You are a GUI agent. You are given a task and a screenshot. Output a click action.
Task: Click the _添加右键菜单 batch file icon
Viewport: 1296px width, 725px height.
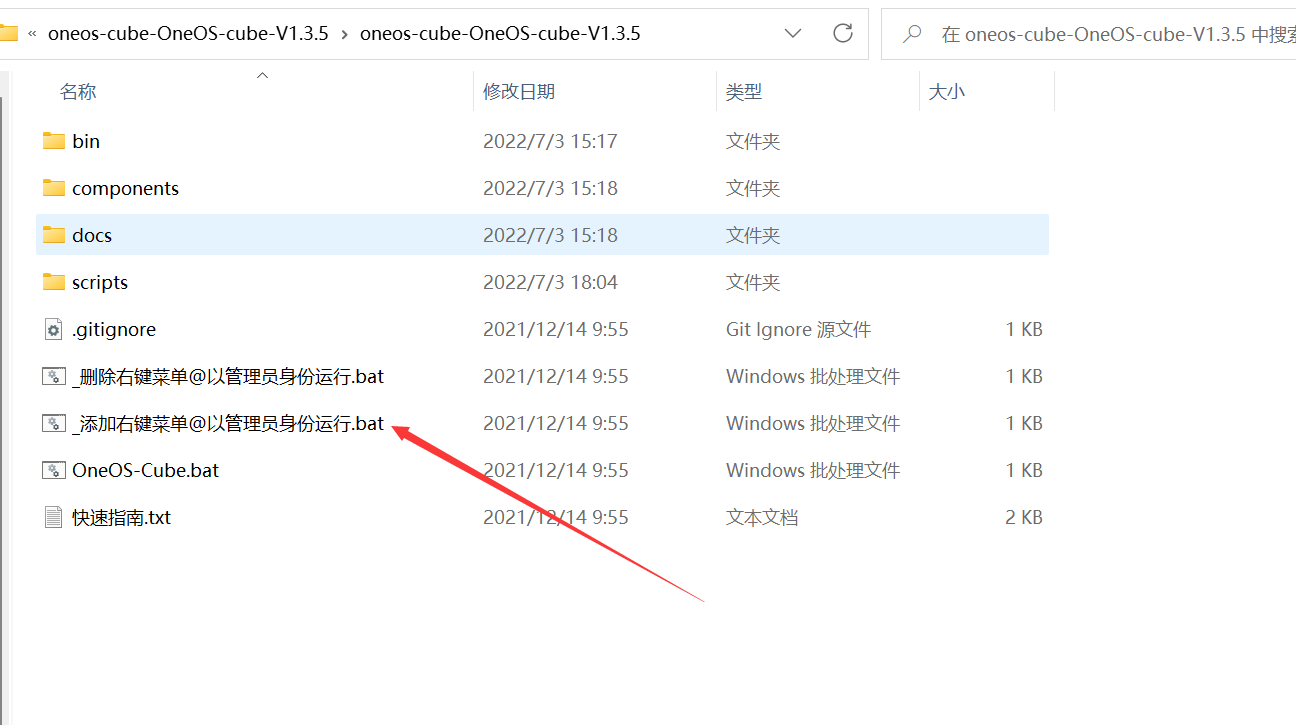point(54,423)
